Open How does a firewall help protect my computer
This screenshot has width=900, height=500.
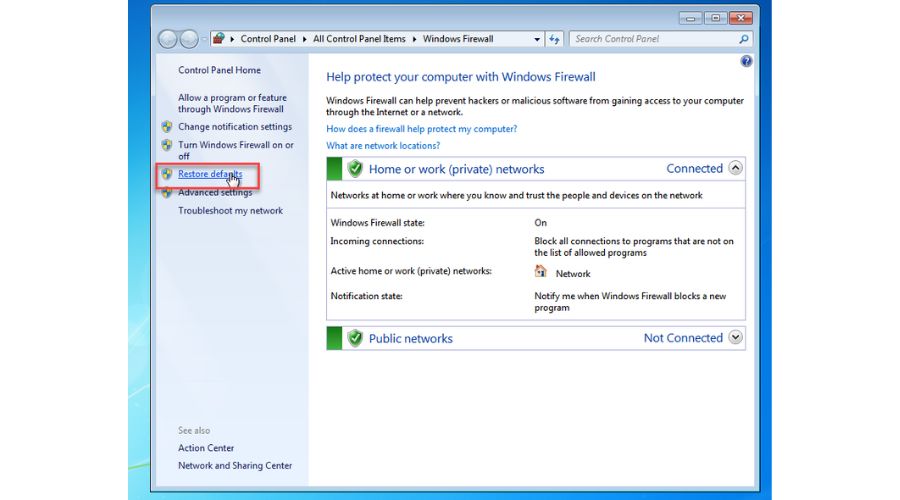421,129
